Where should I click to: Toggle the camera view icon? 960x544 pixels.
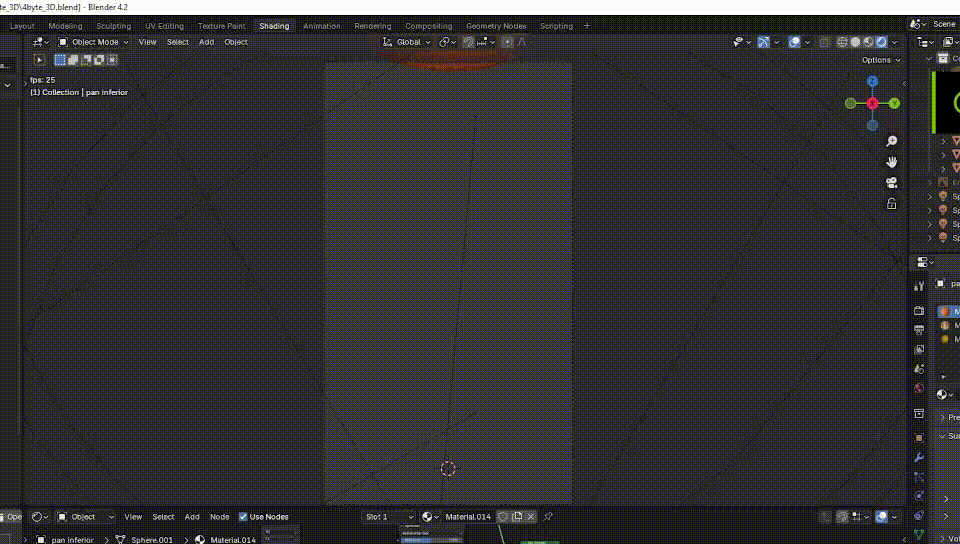(x=891, y=182)
